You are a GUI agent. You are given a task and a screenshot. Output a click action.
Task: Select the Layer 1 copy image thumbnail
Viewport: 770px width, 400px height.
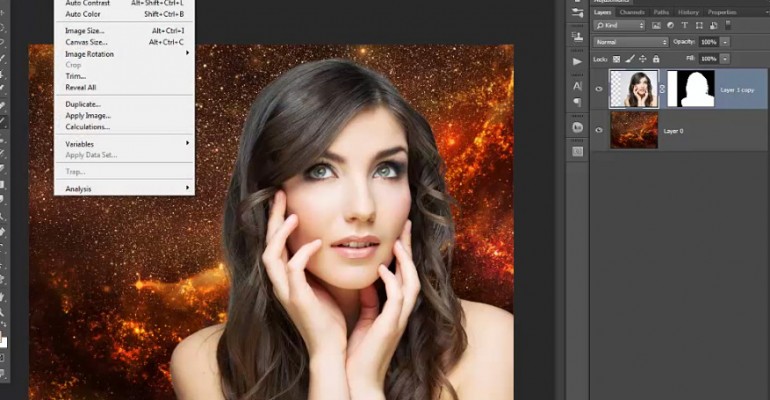pos(634,89)
